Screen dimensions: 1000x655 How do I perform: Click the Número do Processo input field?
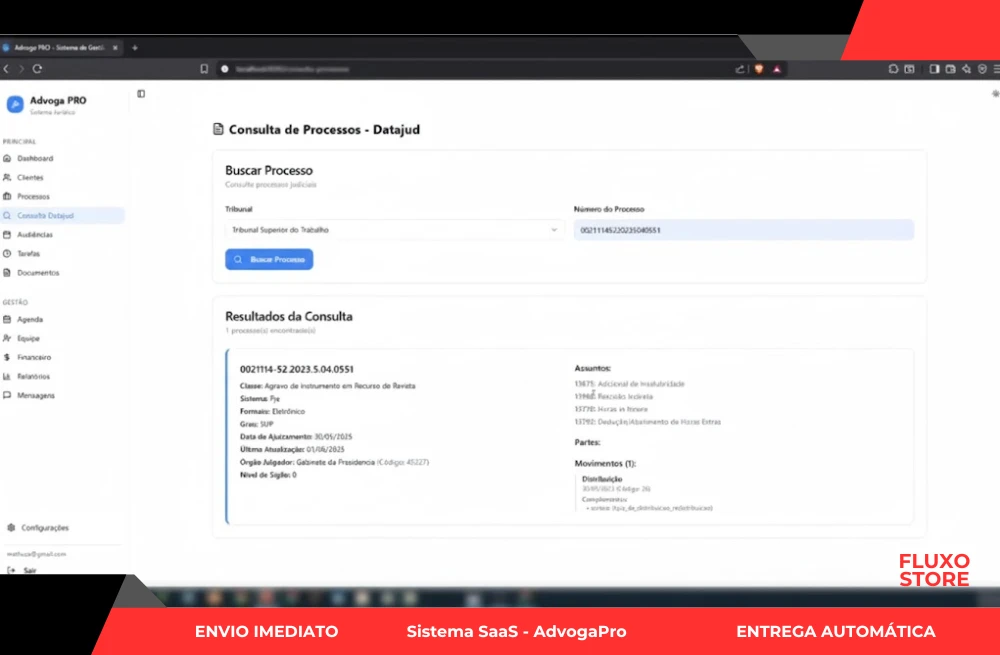click(x=743, y=230)
